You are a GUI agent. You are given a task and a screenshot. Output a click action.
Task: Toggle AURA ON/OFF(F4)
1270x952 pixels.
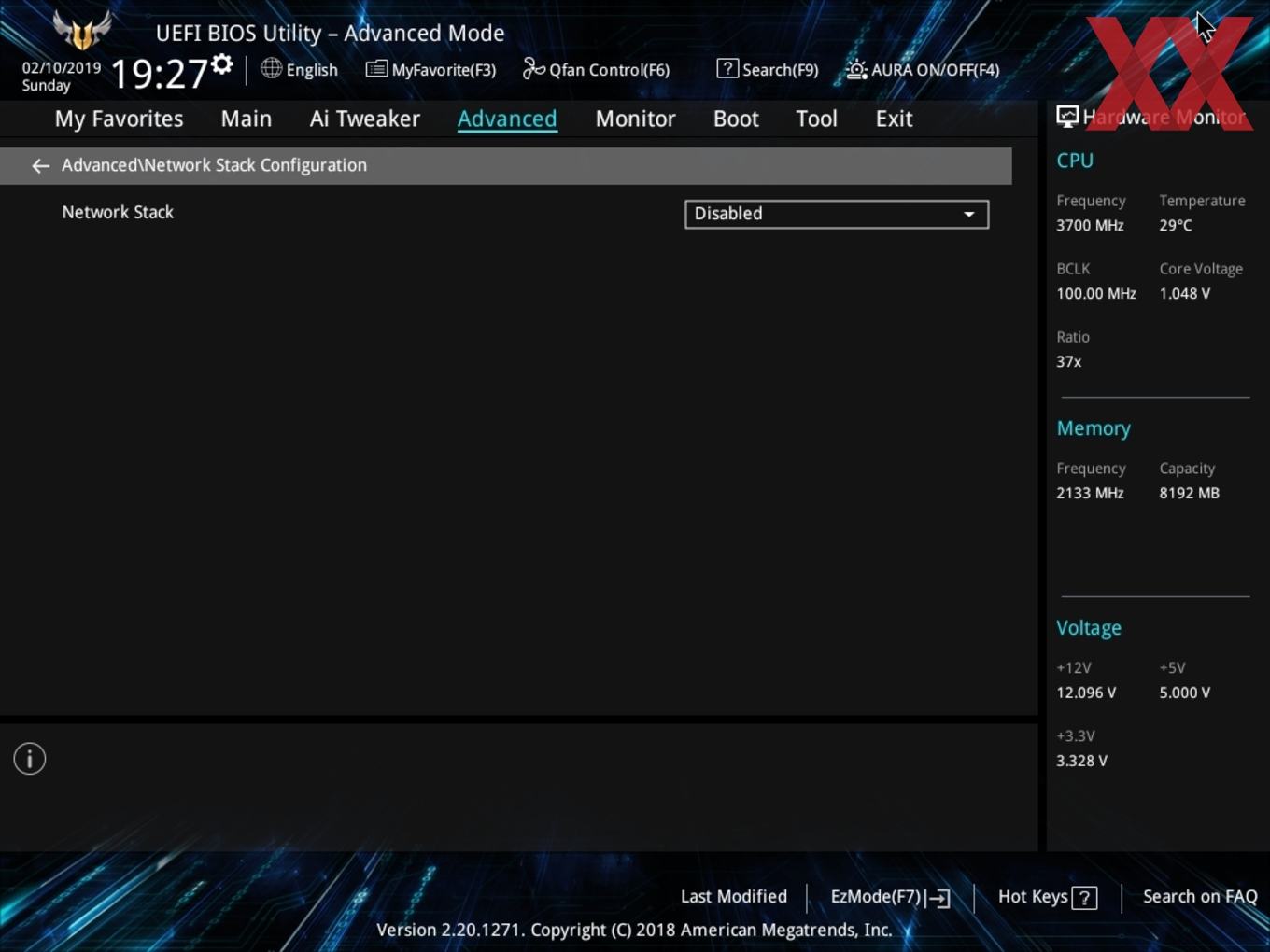[x=923, y=69]
